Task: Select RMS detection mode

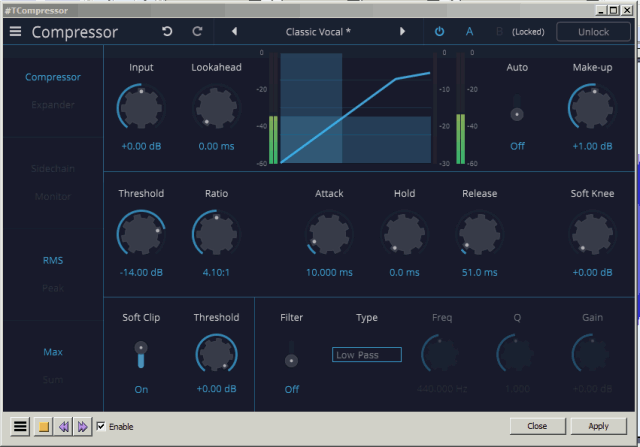Action: (x=53, y=260)
